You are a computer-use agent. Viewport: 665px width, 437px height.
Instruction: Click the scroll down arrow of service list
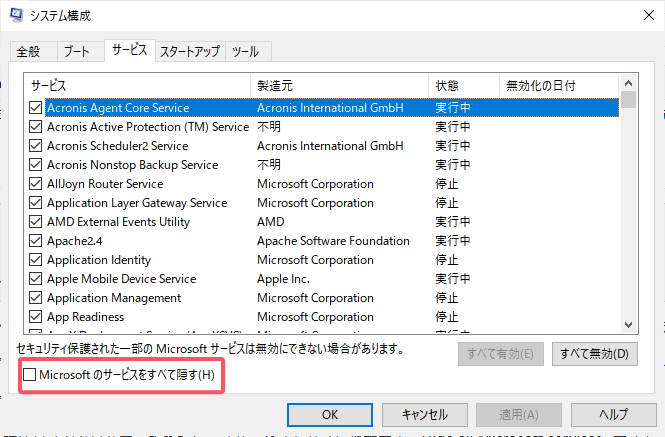[629, 324]
